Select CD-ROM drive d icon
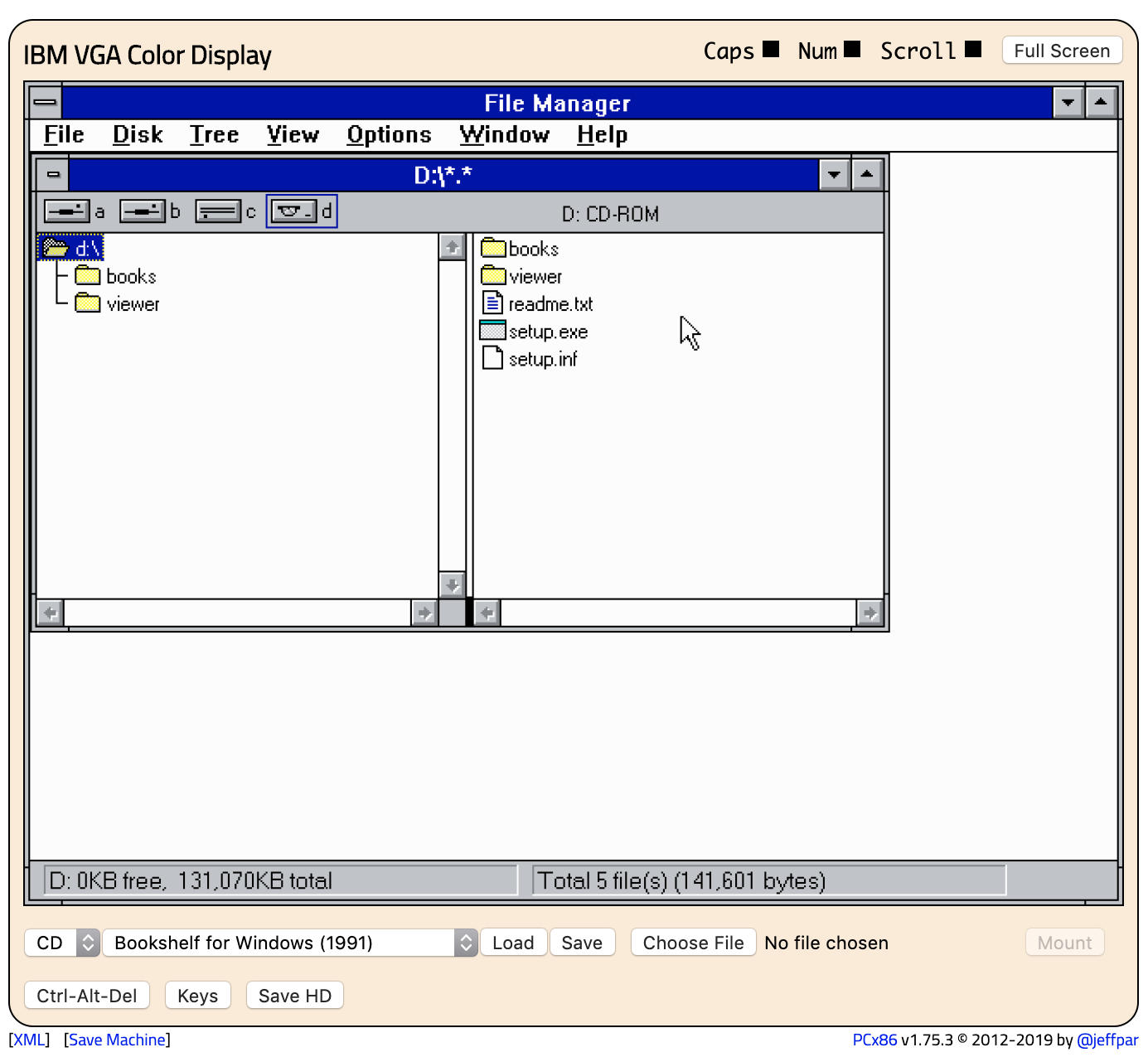The width and height of the screenshot is (1148, 1057). pos(295,211)
